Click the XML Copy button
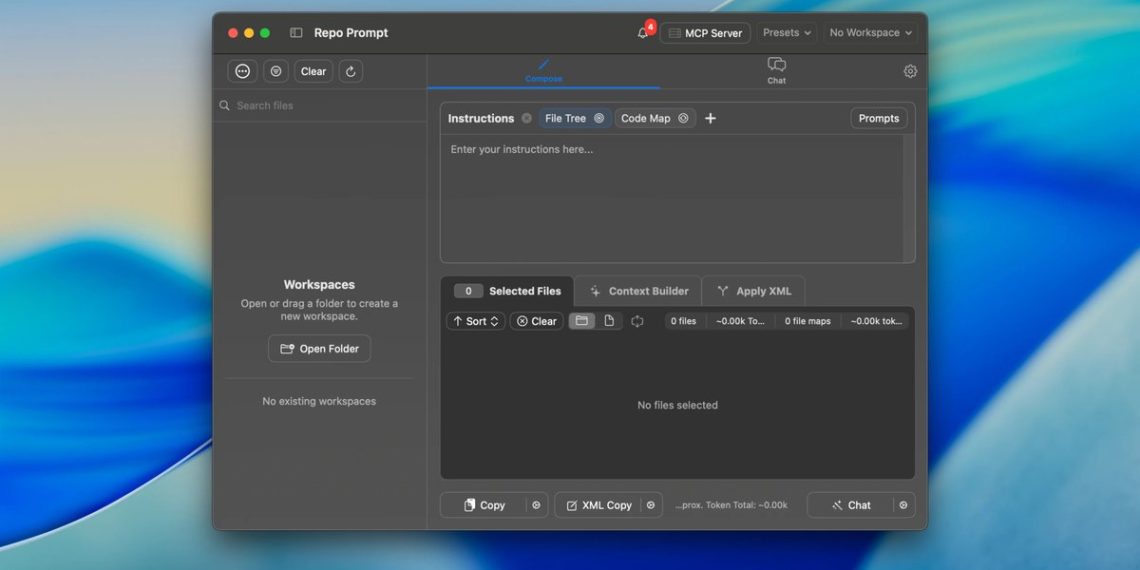 598,505
